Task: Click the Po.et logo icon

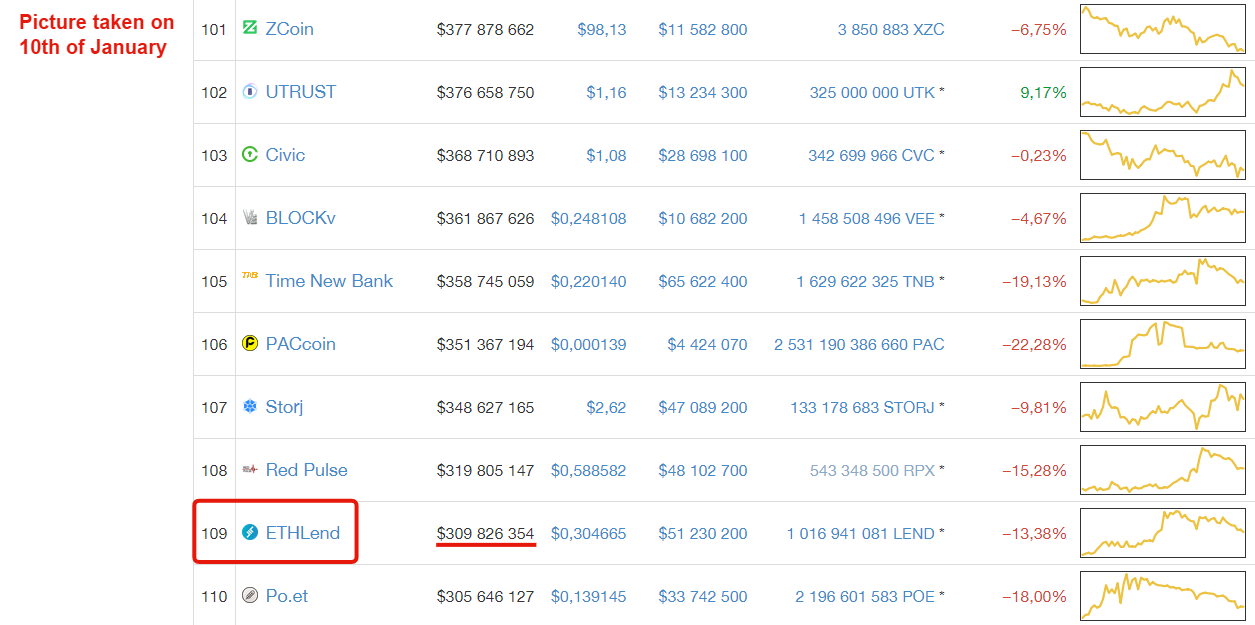Action: coord(250,596)
